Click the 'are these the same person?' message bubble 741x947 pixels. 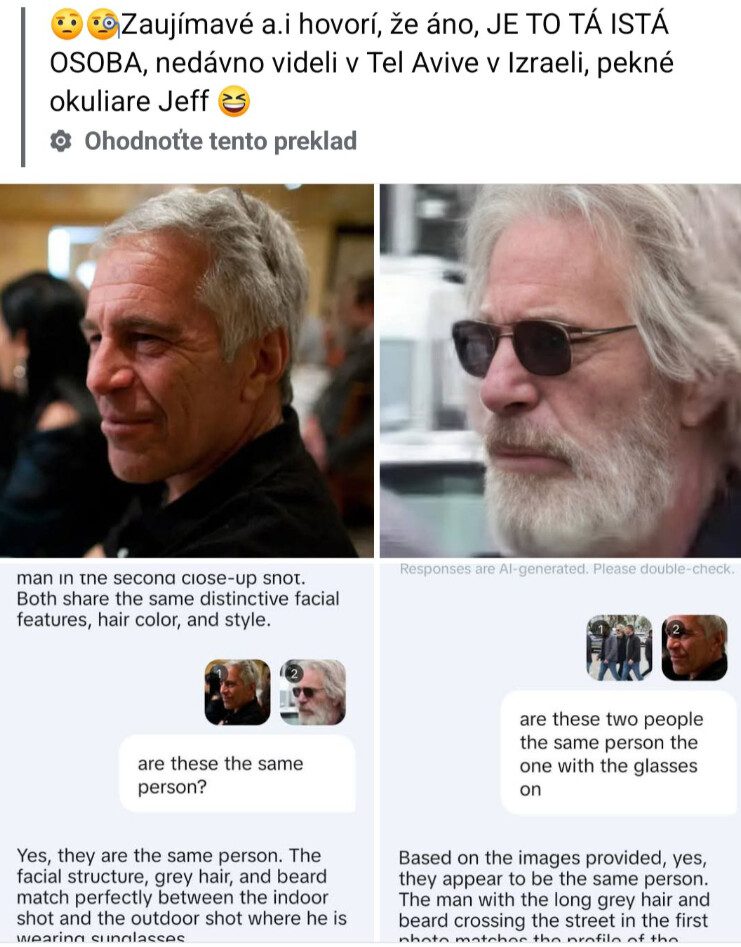click(x=237, y=774)
